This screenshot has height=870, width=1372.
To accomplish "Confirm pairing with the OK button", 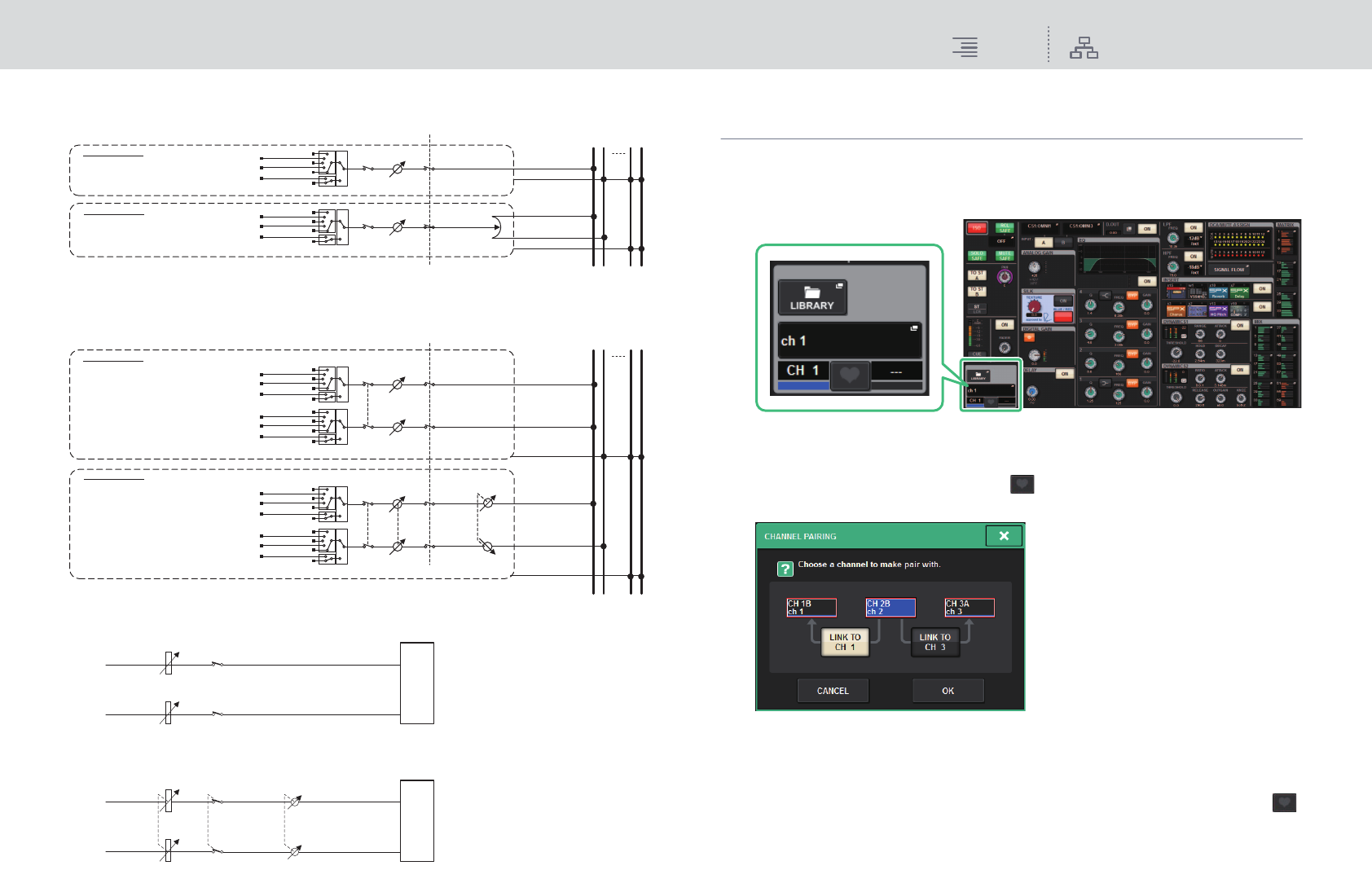I will [x=948, y=691].
